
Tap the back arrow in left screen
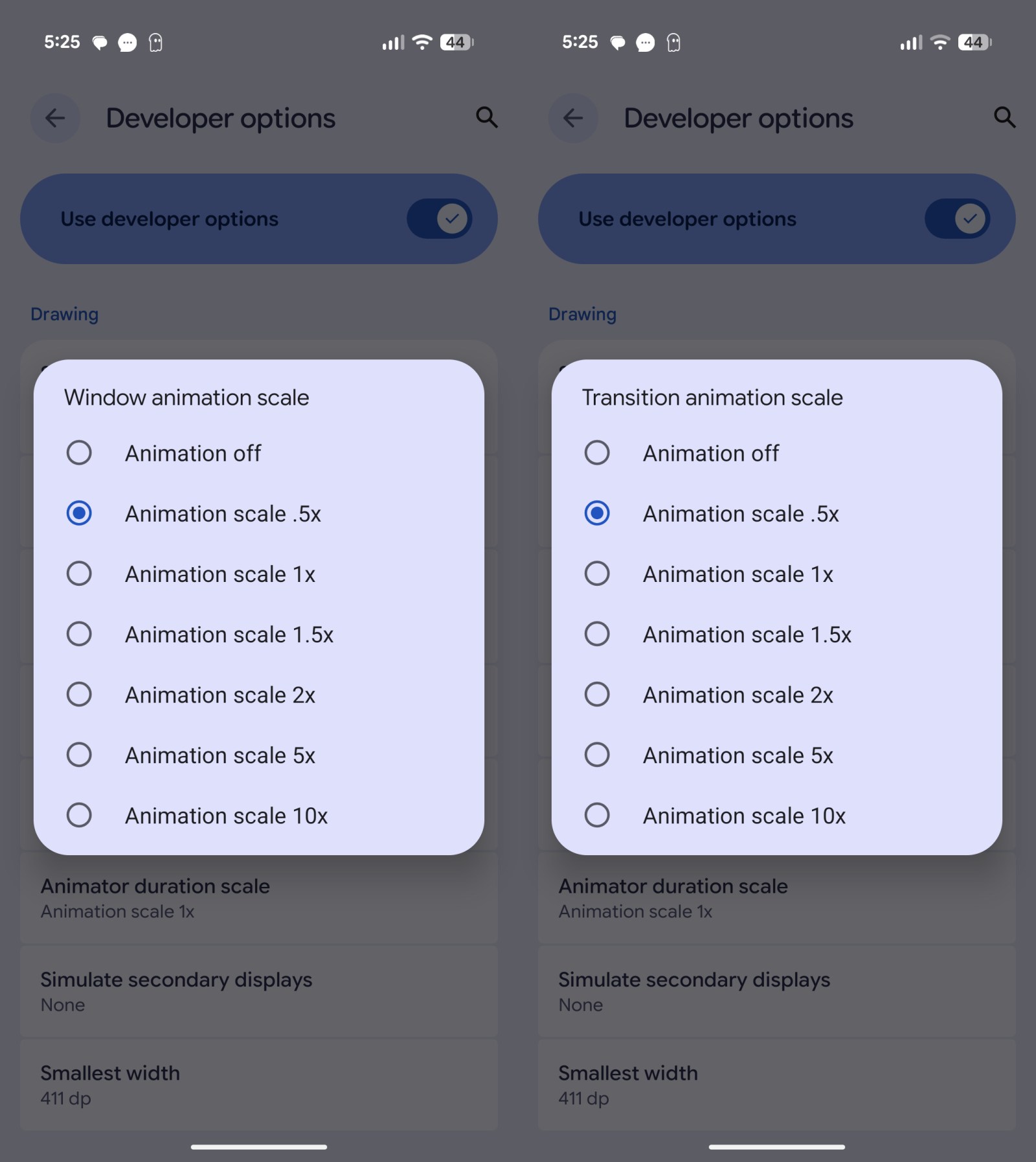(55, 118)
